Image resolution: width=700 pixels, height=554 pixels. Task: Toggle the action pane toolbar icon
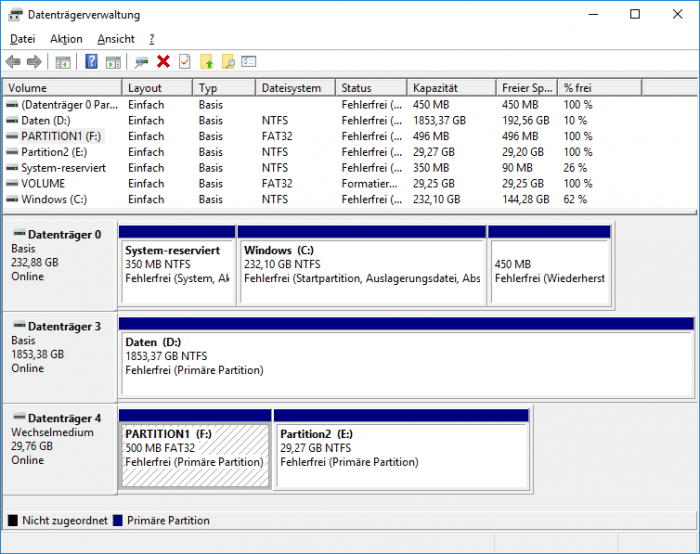point(113,62)
